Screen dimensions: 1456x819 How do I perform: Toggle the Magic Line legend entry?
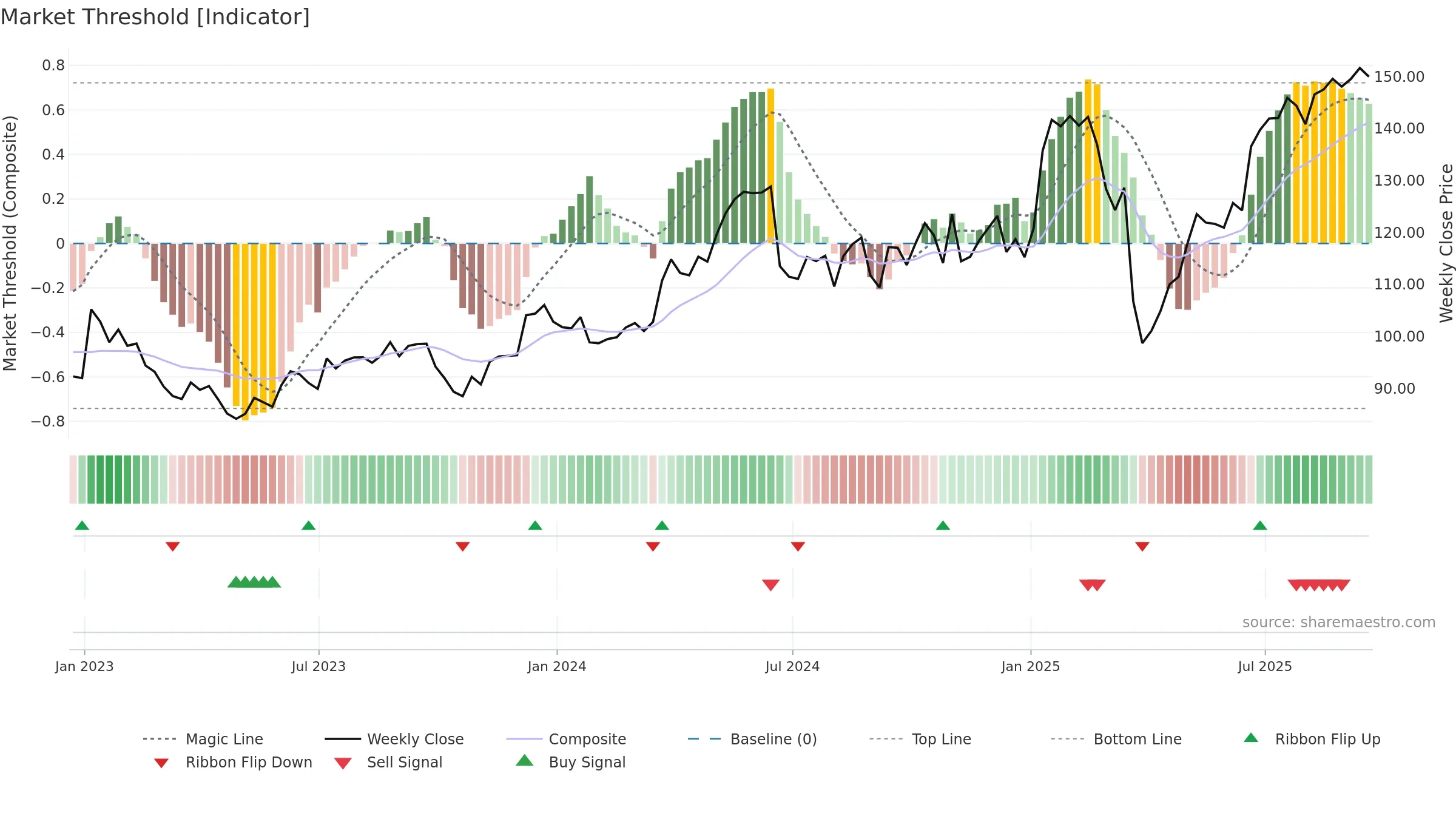click(x=203, y=739)
